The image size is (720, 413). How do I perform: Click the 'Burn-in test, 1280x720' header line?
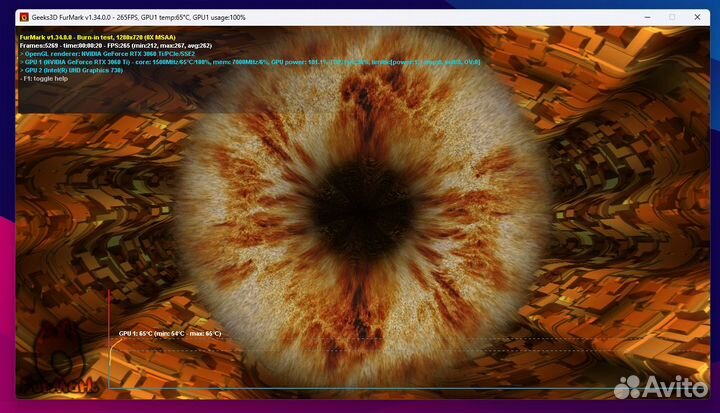point(98,36)
